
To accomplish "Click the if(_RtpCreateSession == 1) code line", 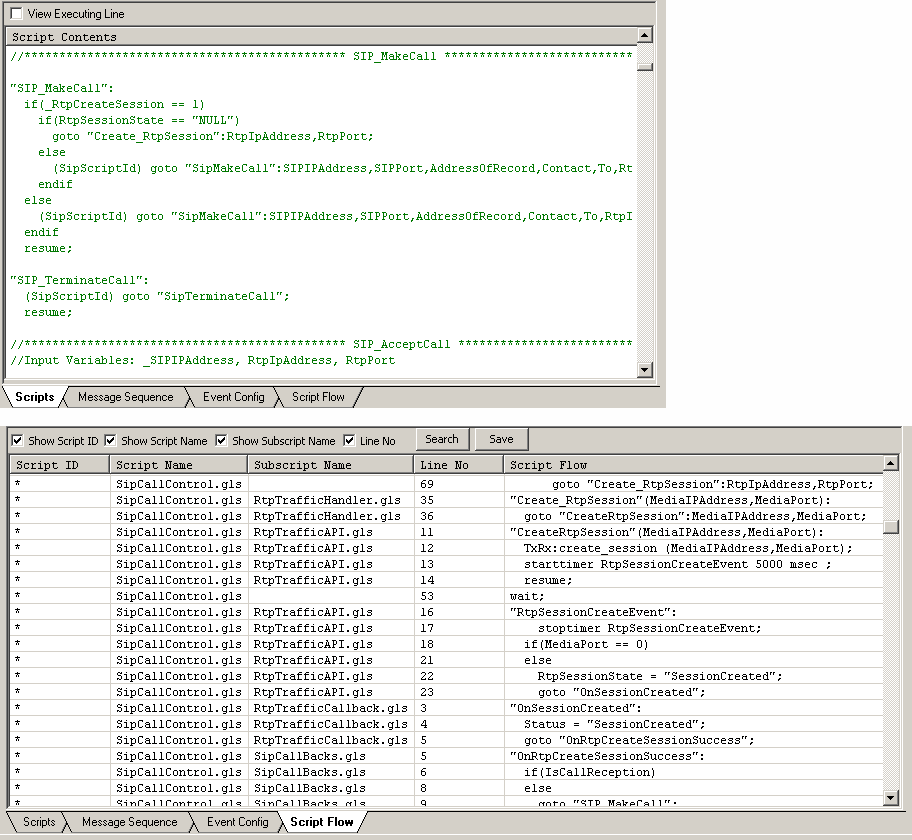I will coord(114,104).
